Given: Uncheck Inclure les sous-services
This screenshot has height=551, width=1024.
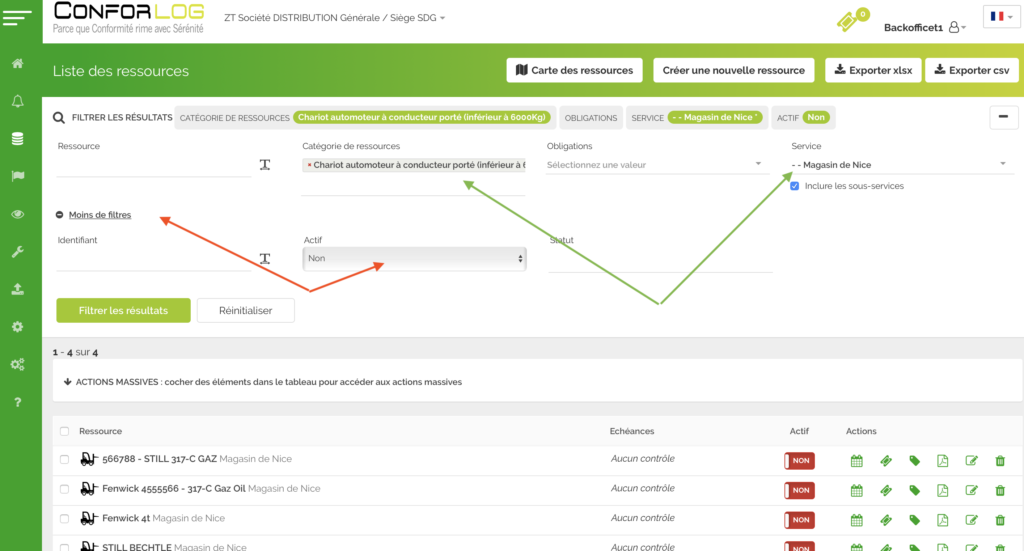Looking at the screenshot, I should 795,186.
